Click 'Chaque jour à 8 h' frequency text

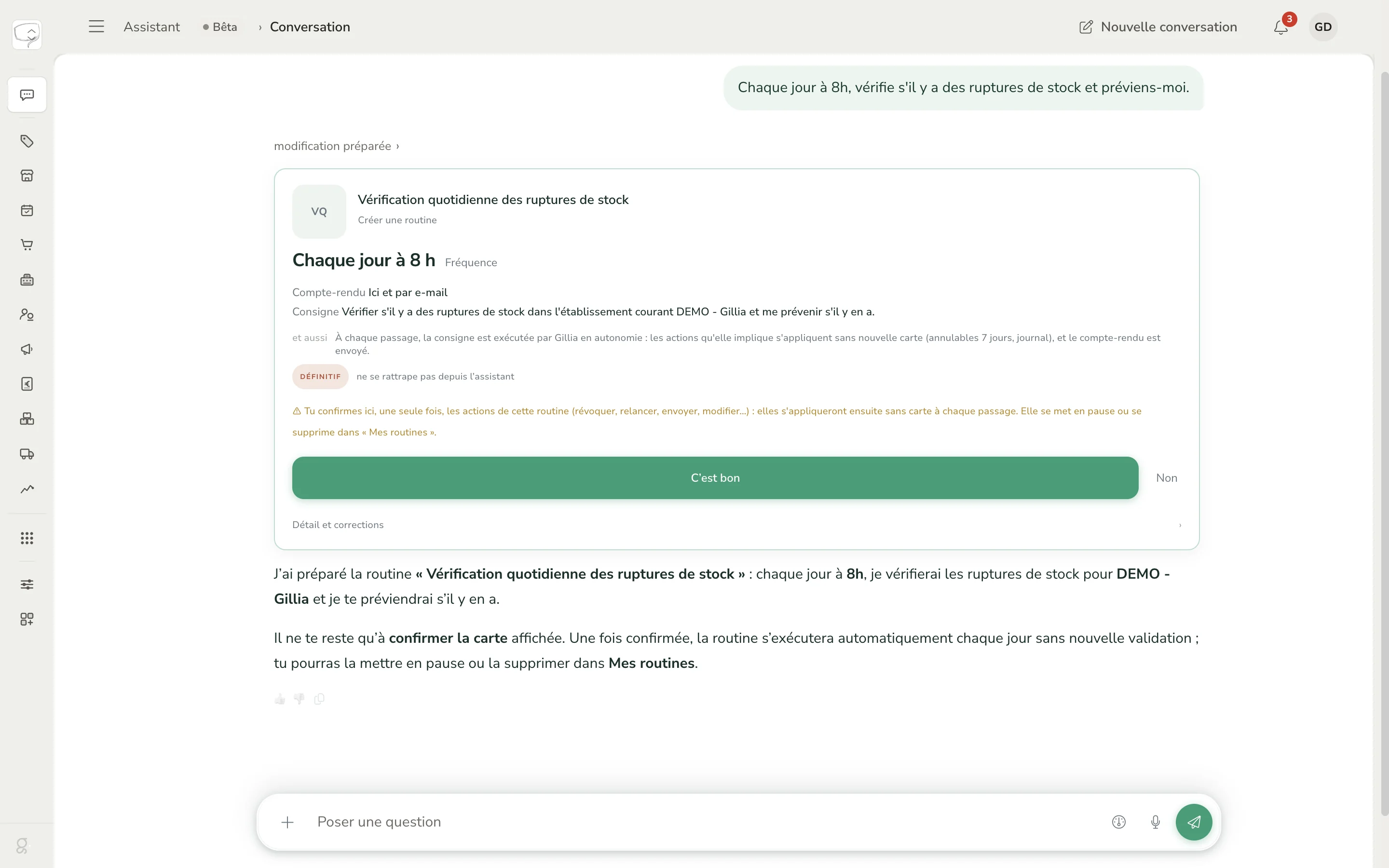(x=364, y=260)
